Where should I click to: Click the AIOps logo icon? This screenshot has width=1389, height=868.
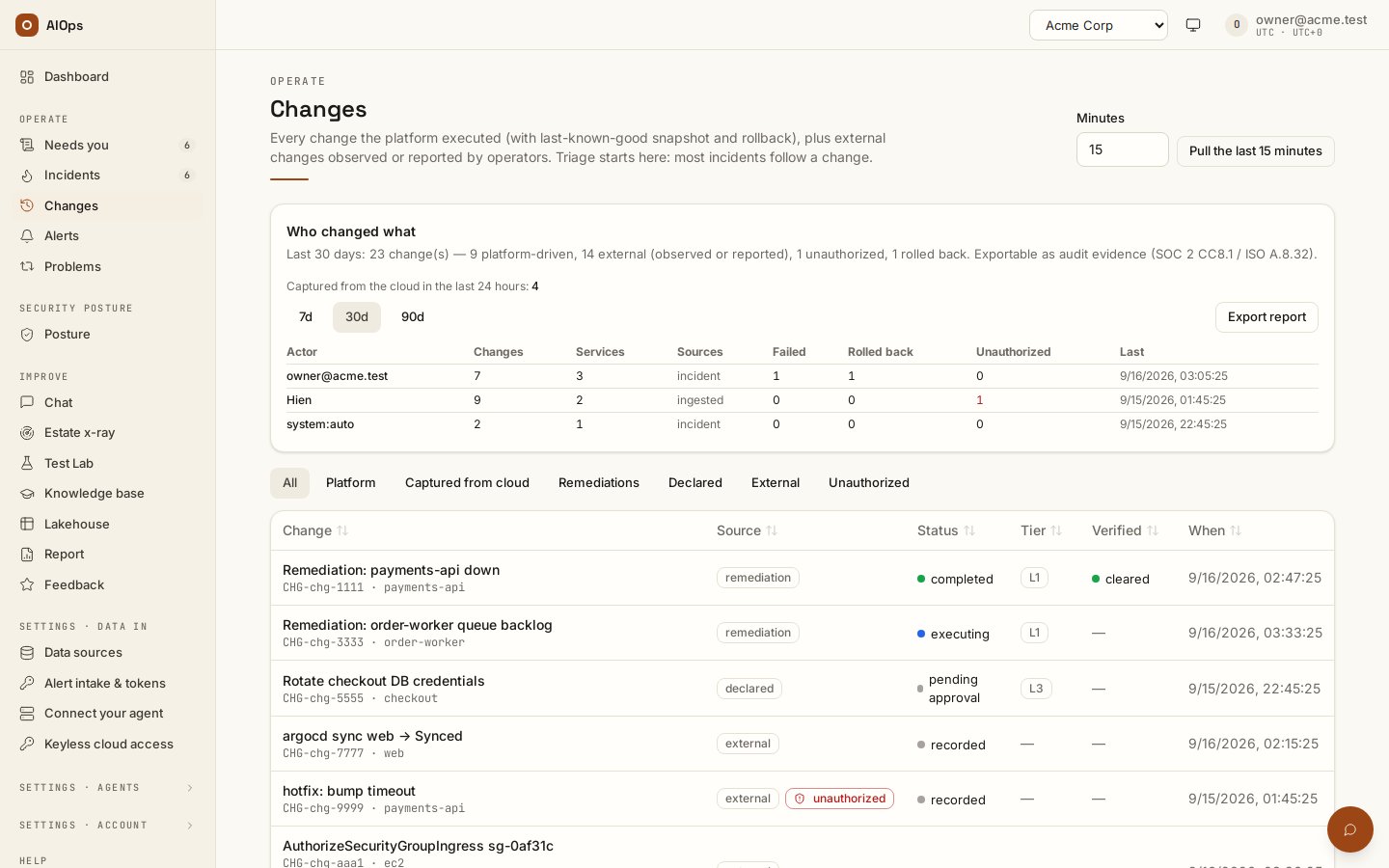coord(27,25)
